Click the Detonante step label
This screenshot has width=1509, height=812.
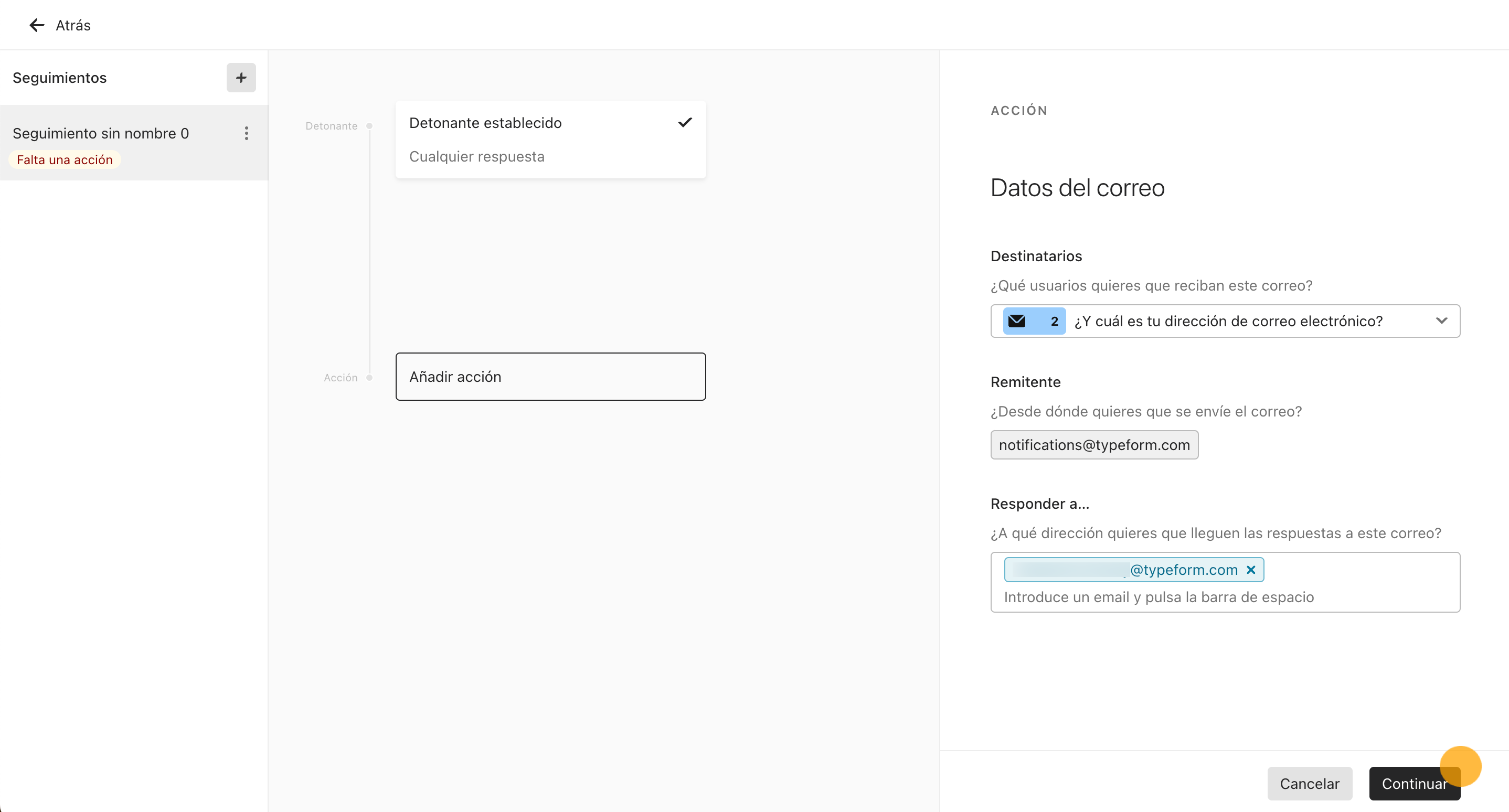tap(331, 126)
